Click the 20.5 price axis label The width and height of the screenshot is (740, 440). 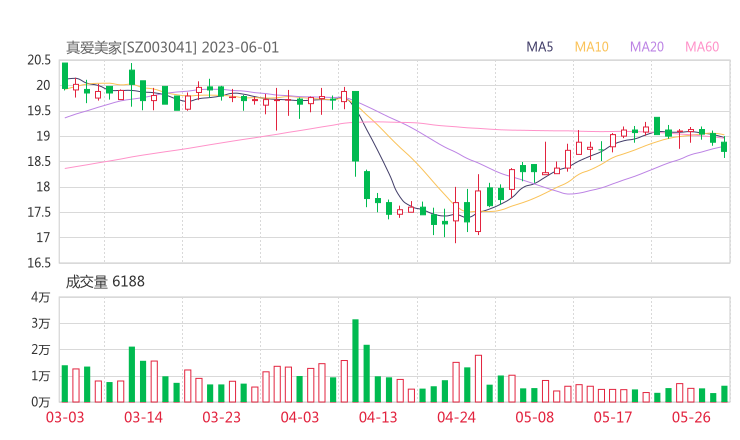[x=39, y=60]
